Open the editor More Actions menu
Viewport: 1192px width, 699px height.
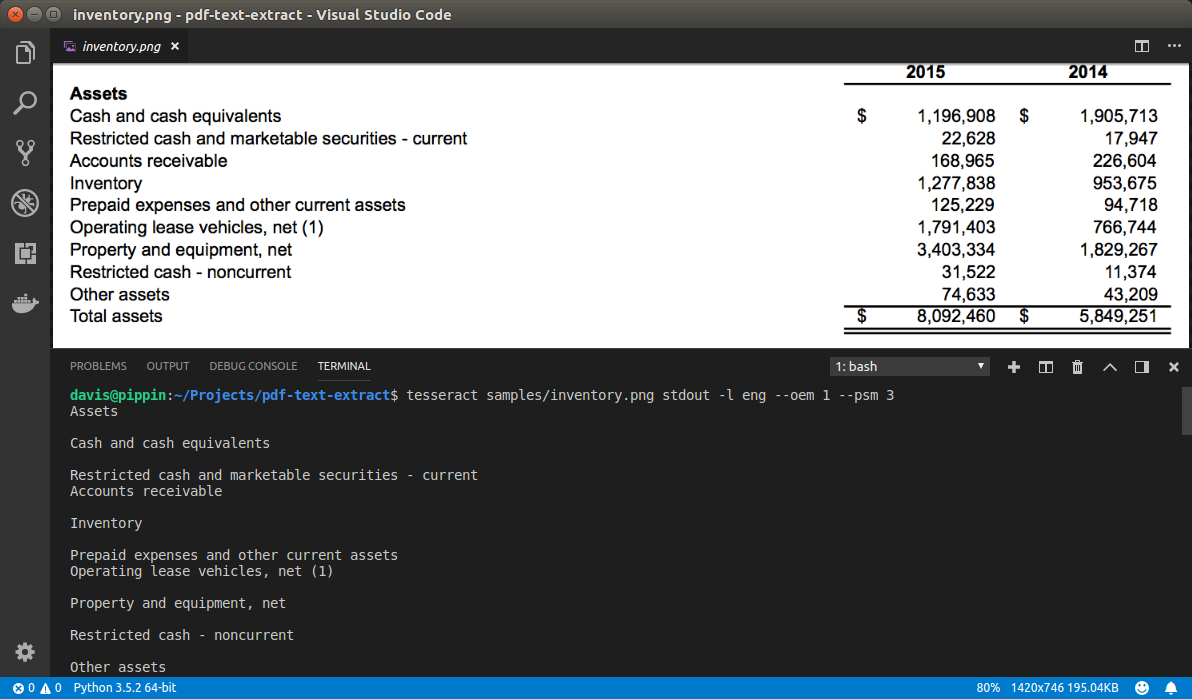[1174, 46]
